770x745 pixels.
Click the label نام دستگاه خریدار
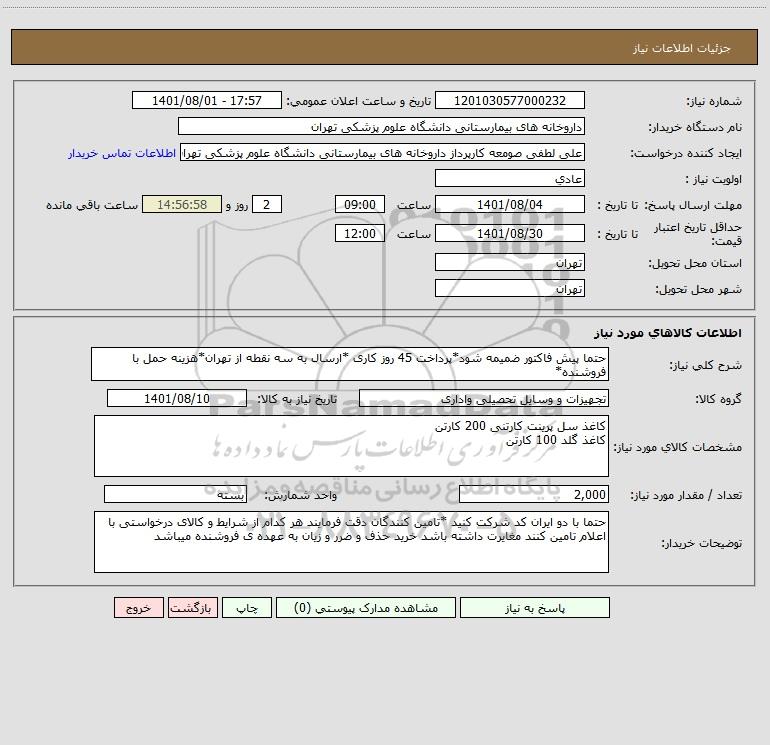click(695, 128)
